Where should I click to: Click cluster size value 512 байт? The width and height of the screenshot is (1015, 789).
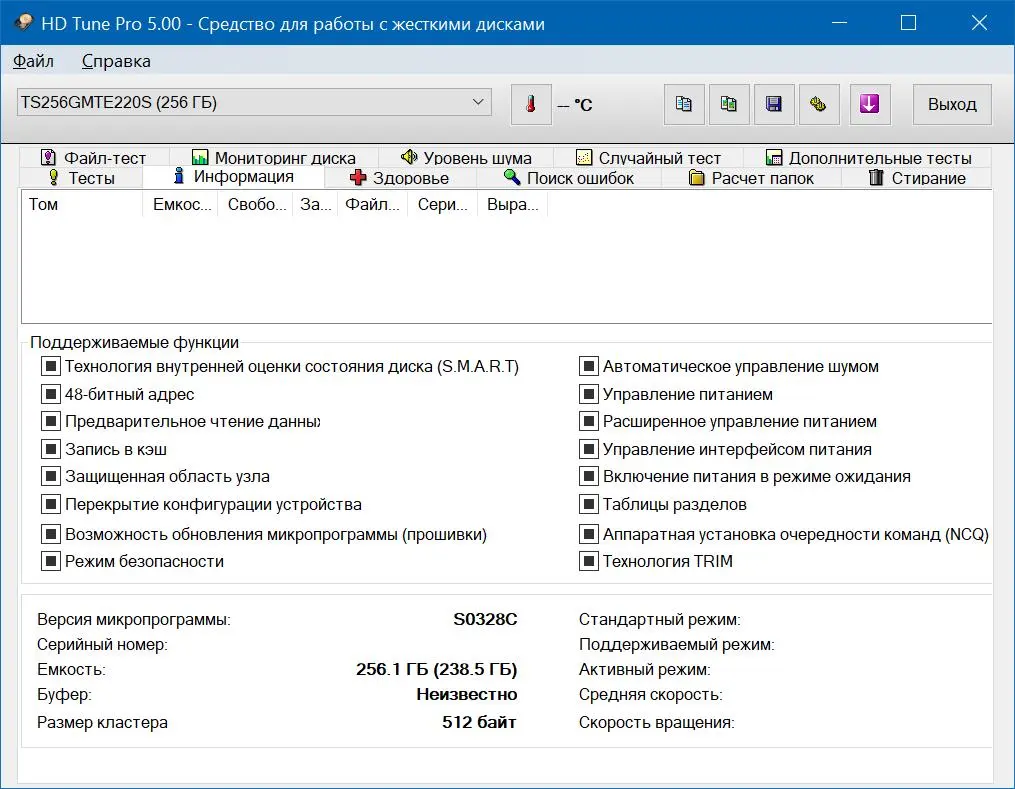[479, 722]
